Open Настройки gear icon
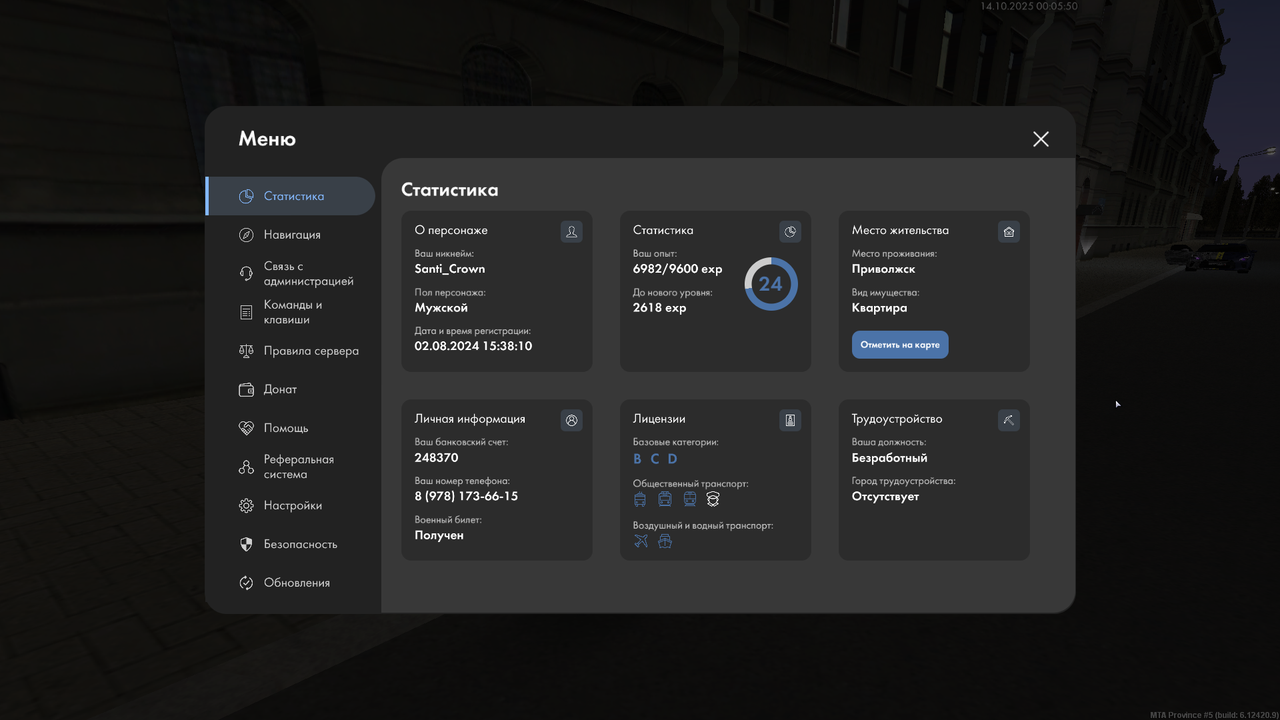 point(245,505)
